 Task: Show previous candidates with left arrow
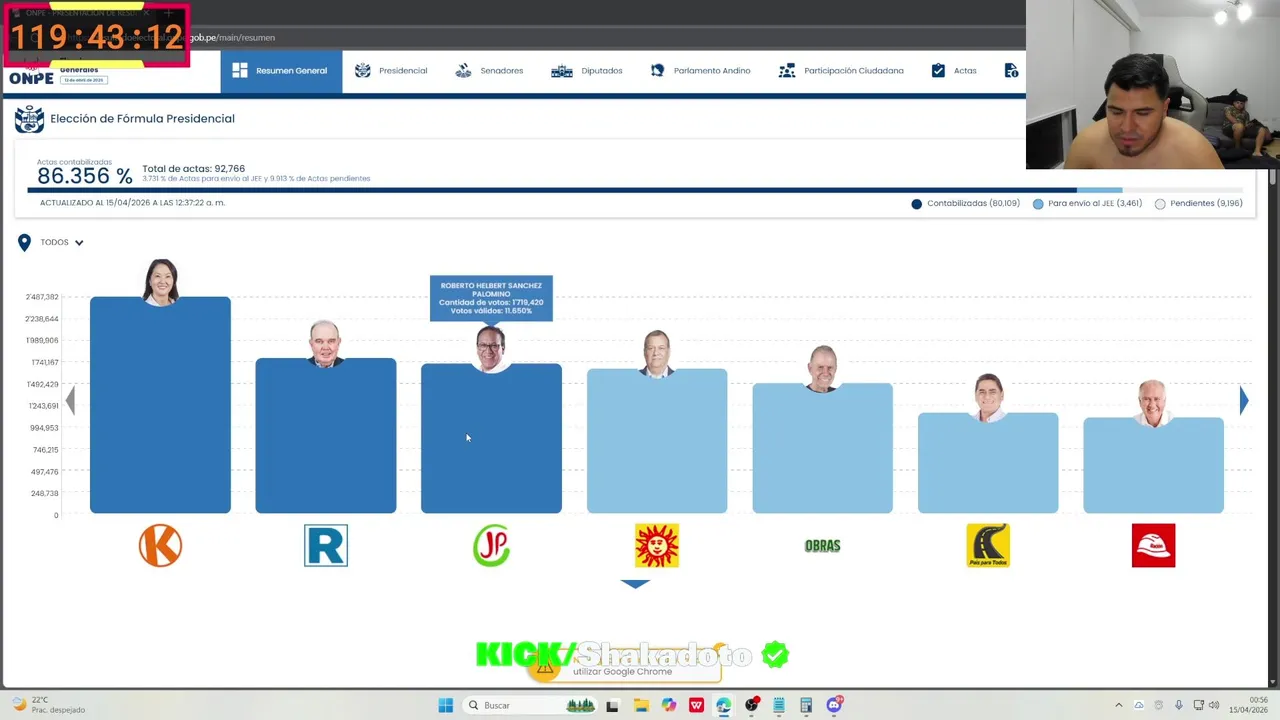(x=70, y=401)
